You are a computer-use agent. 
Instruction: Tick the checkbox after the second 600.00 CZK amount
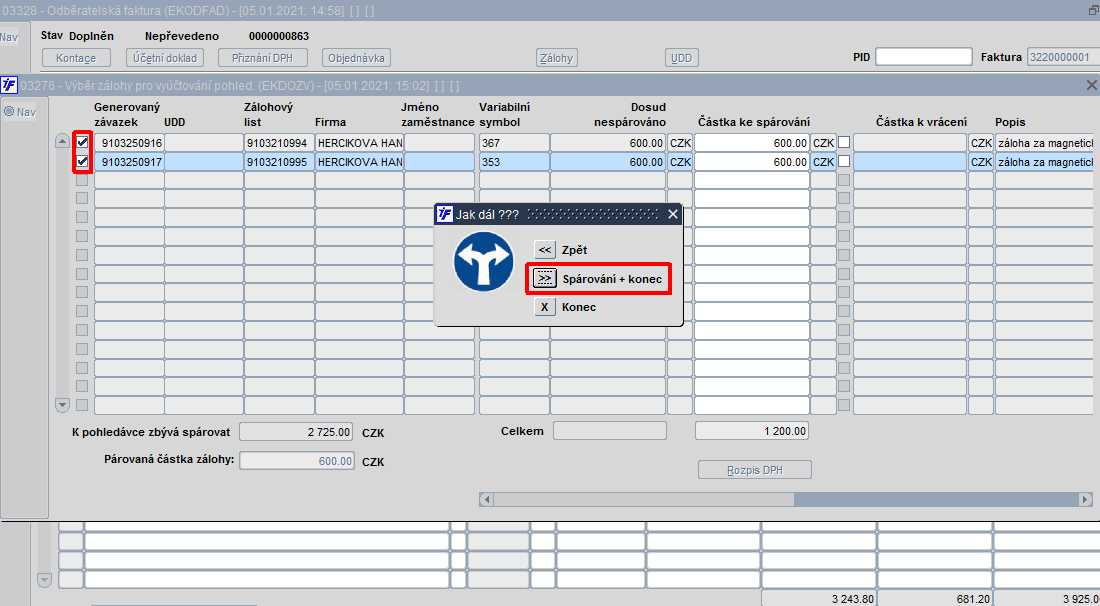[x=844, y=161]
